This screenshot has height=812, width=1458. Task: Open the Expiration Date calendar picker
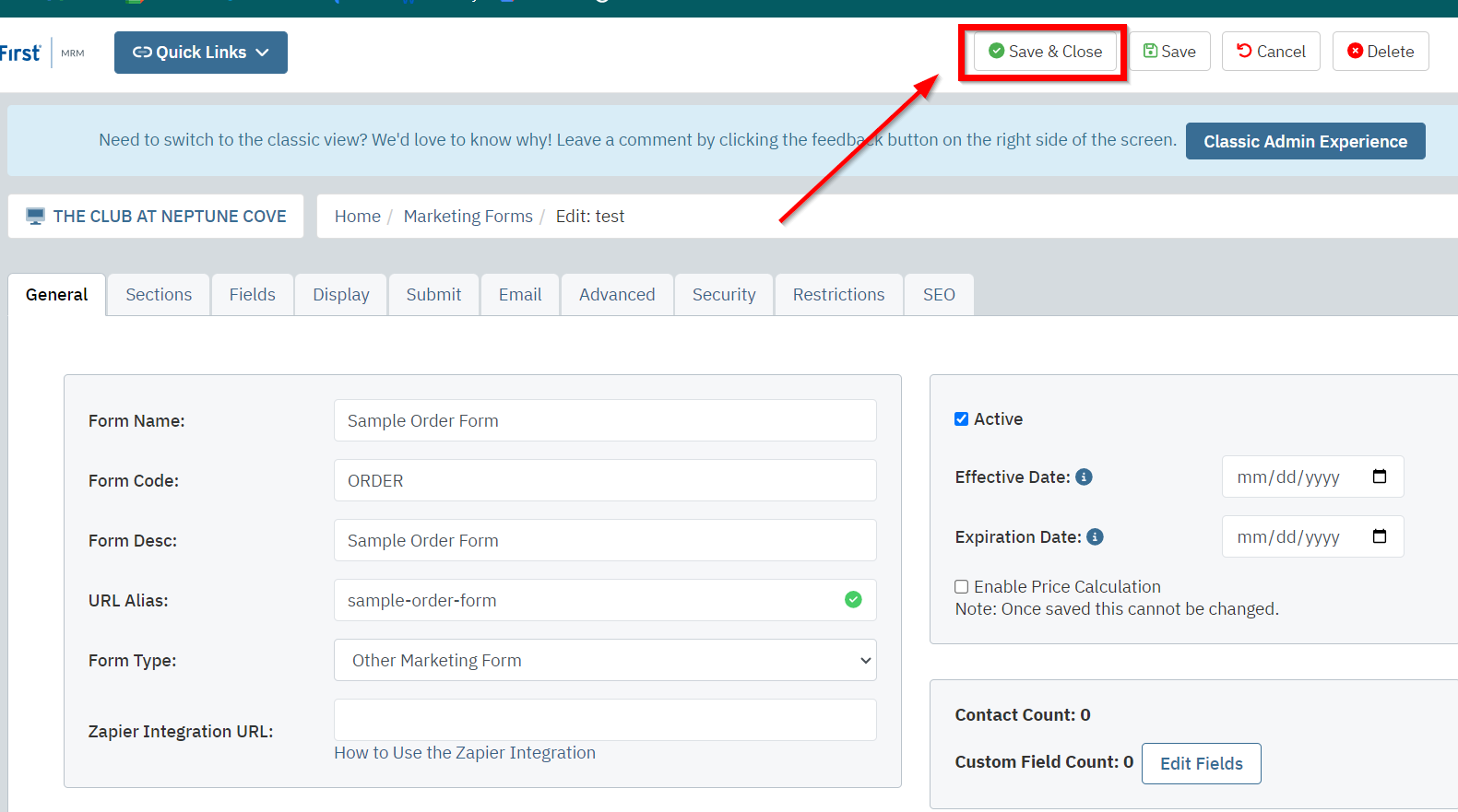pos(1380,536)
